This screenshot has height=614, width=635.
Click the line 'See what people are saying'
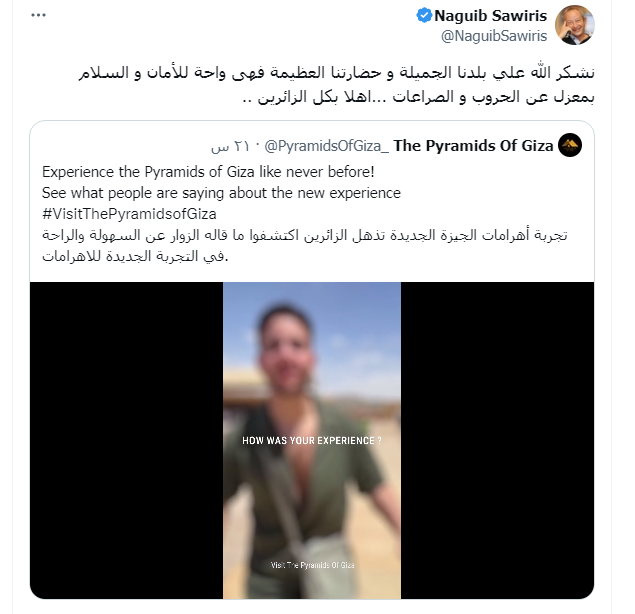pyautogui.click(x=221, y=193)
